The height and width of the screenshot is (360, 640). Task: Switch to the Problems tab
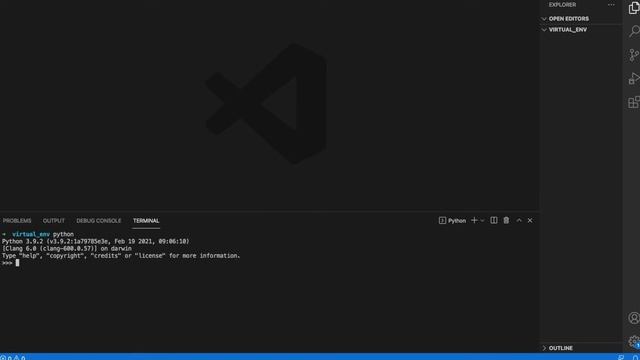17,221
